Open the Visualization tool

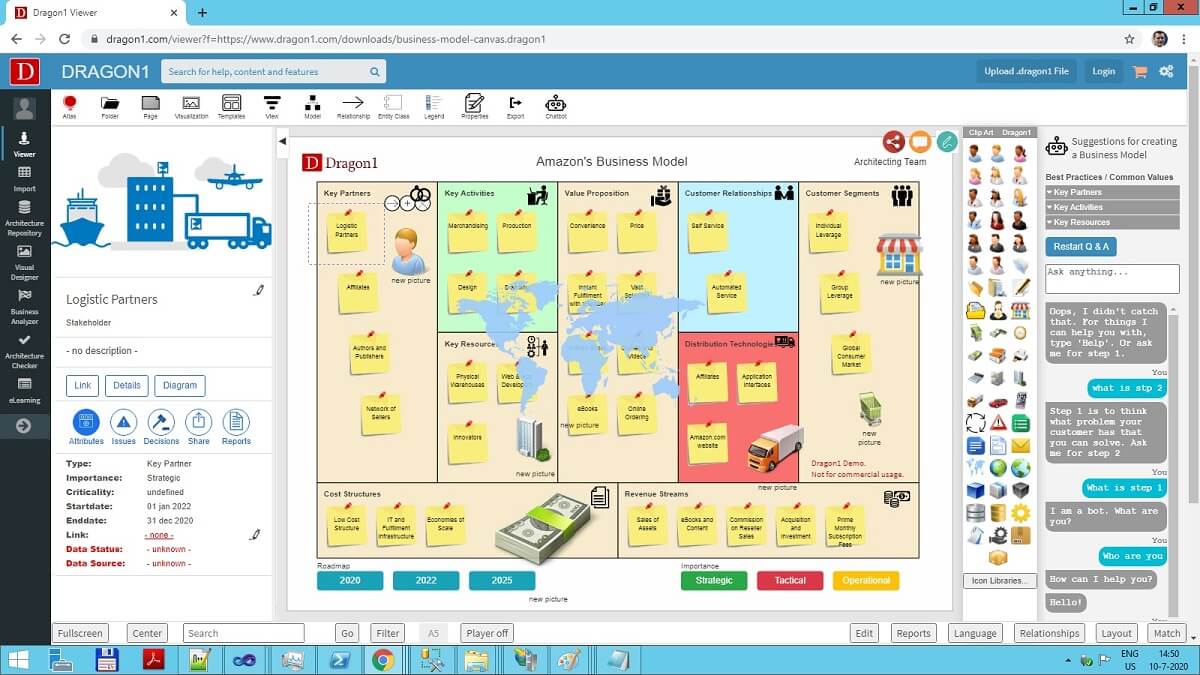pos(191,106)
